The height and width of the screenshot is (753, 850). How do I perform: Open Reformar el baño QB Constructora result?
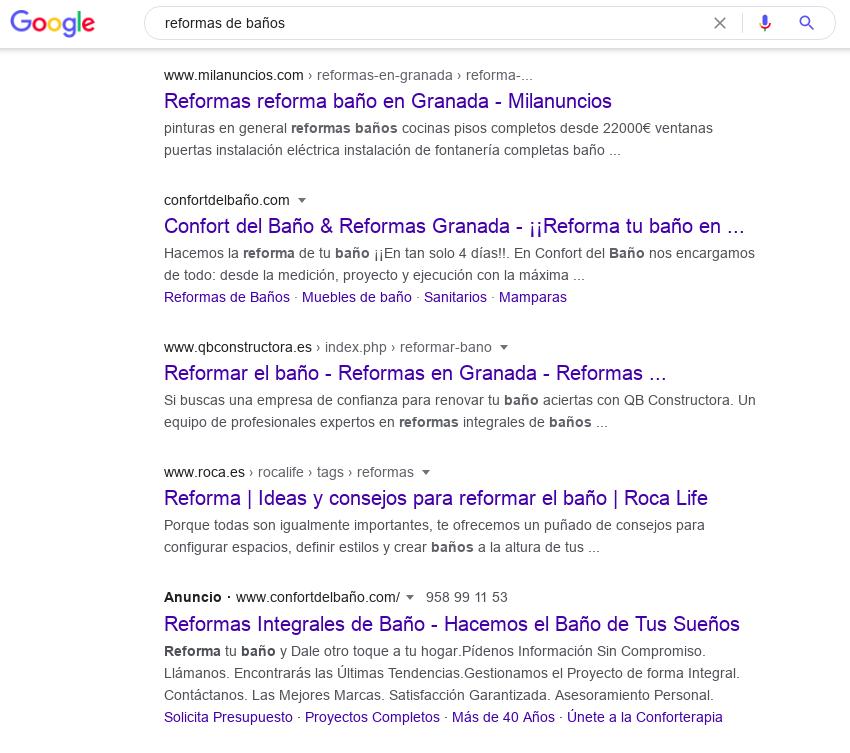click(x=414, y=373)
